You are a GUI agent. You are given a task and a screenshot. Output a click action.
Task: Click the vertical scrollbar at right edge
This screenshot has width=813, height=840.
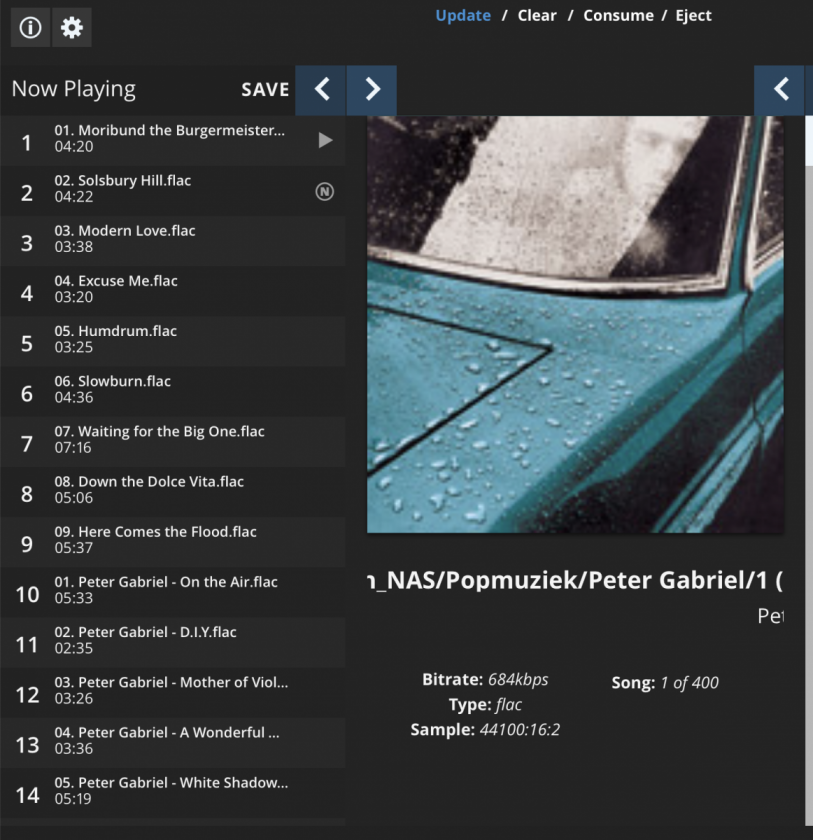(809, 471)
